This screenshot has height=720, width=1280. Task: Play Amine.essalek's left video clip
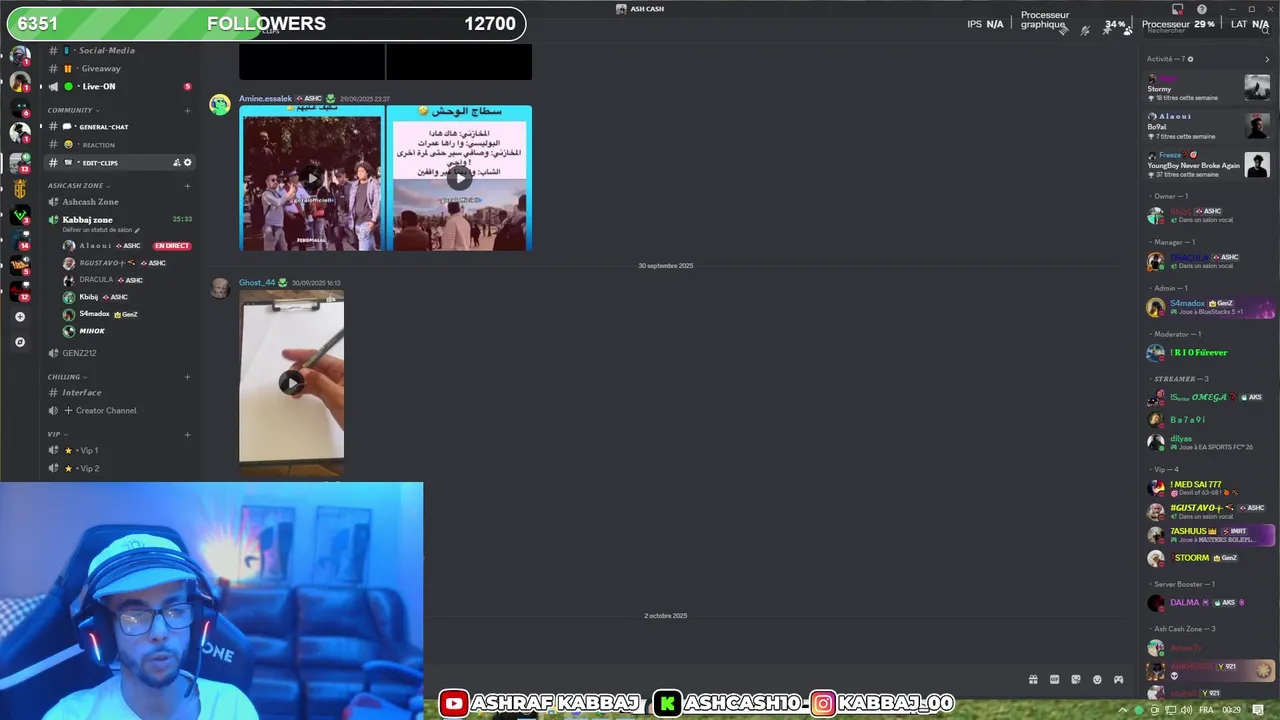point(311,178)
